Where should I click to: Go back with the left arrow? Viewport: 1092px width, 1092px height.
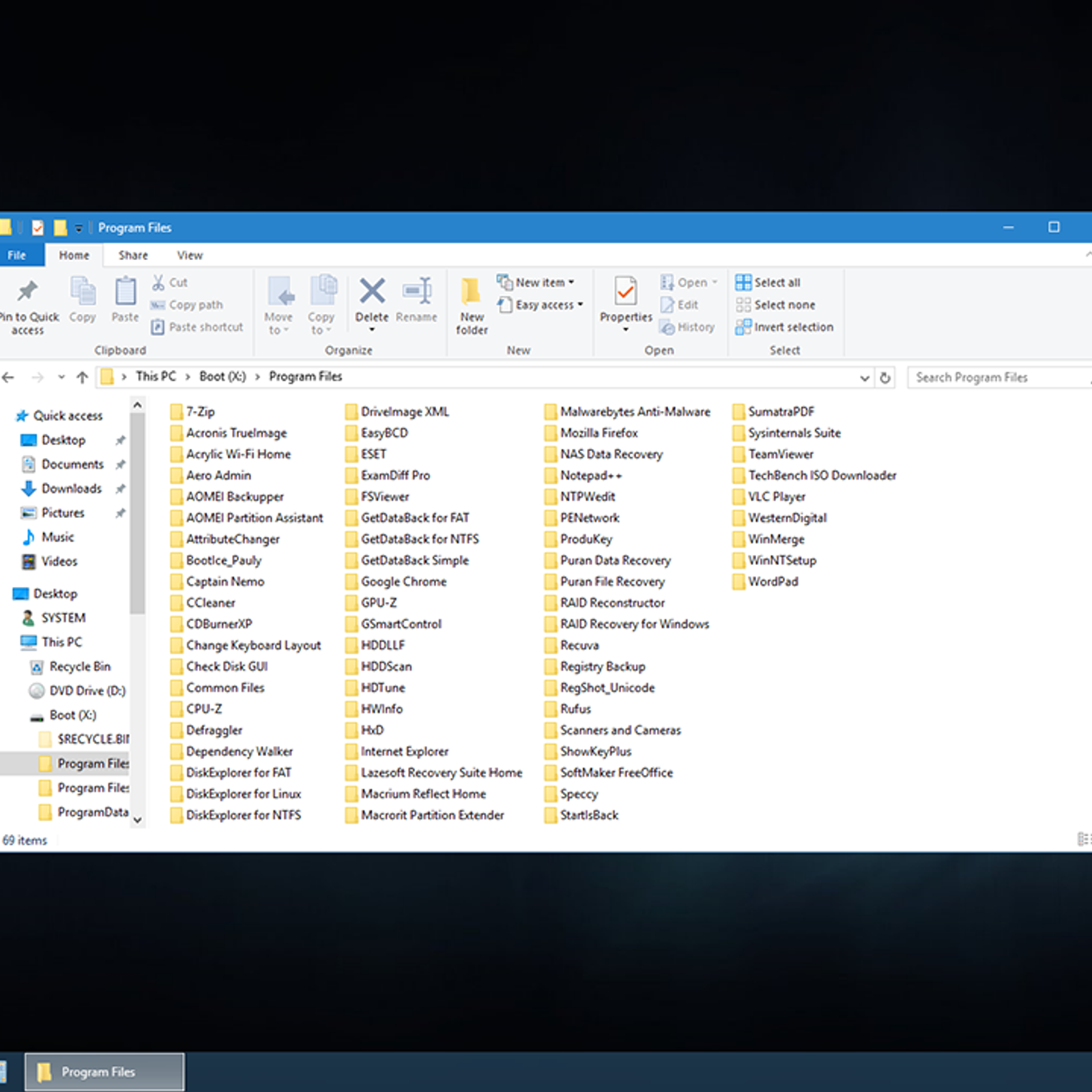tap(9, 377)
